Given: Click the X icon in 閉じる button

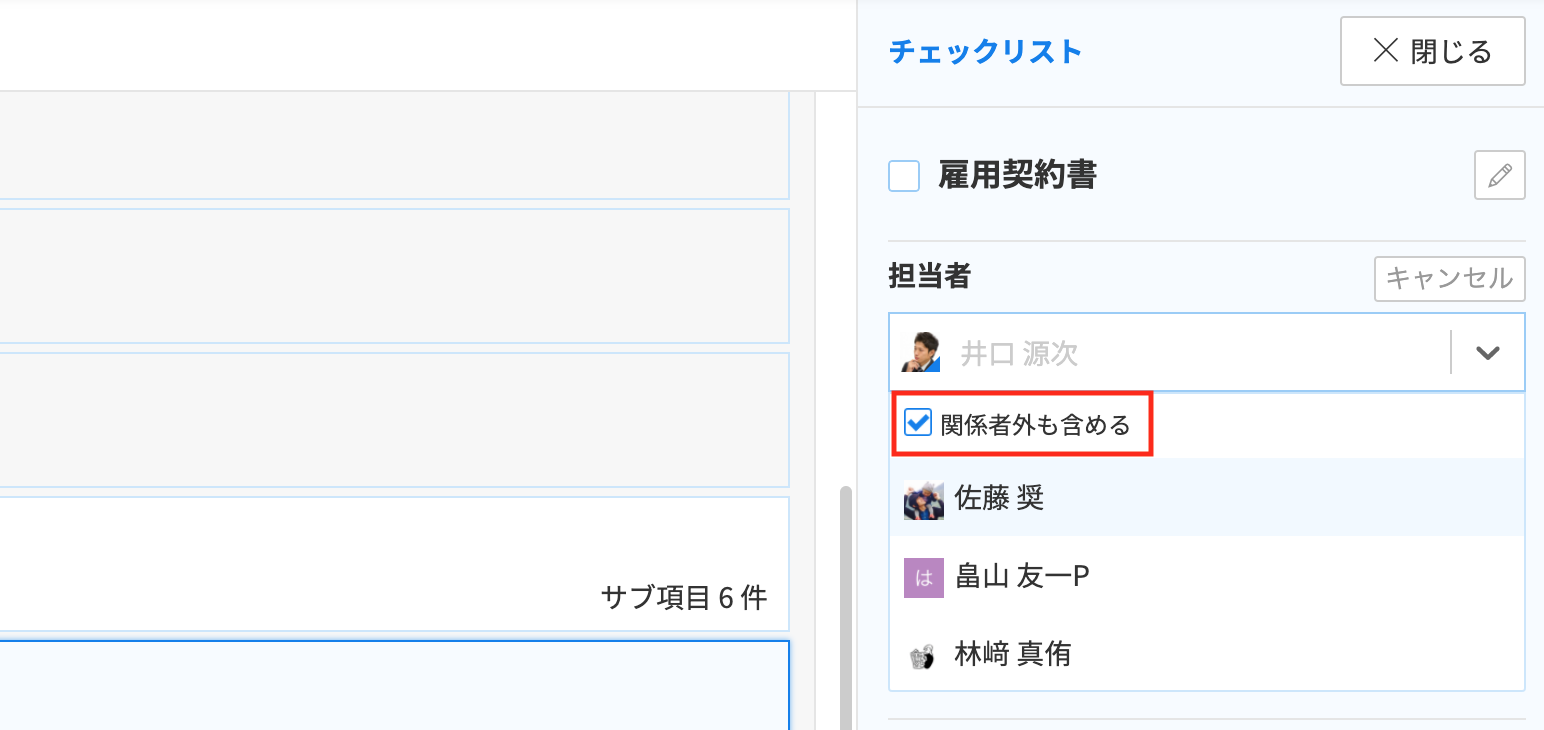Looking at the screenshot, I should click(x=1385, y=51).
